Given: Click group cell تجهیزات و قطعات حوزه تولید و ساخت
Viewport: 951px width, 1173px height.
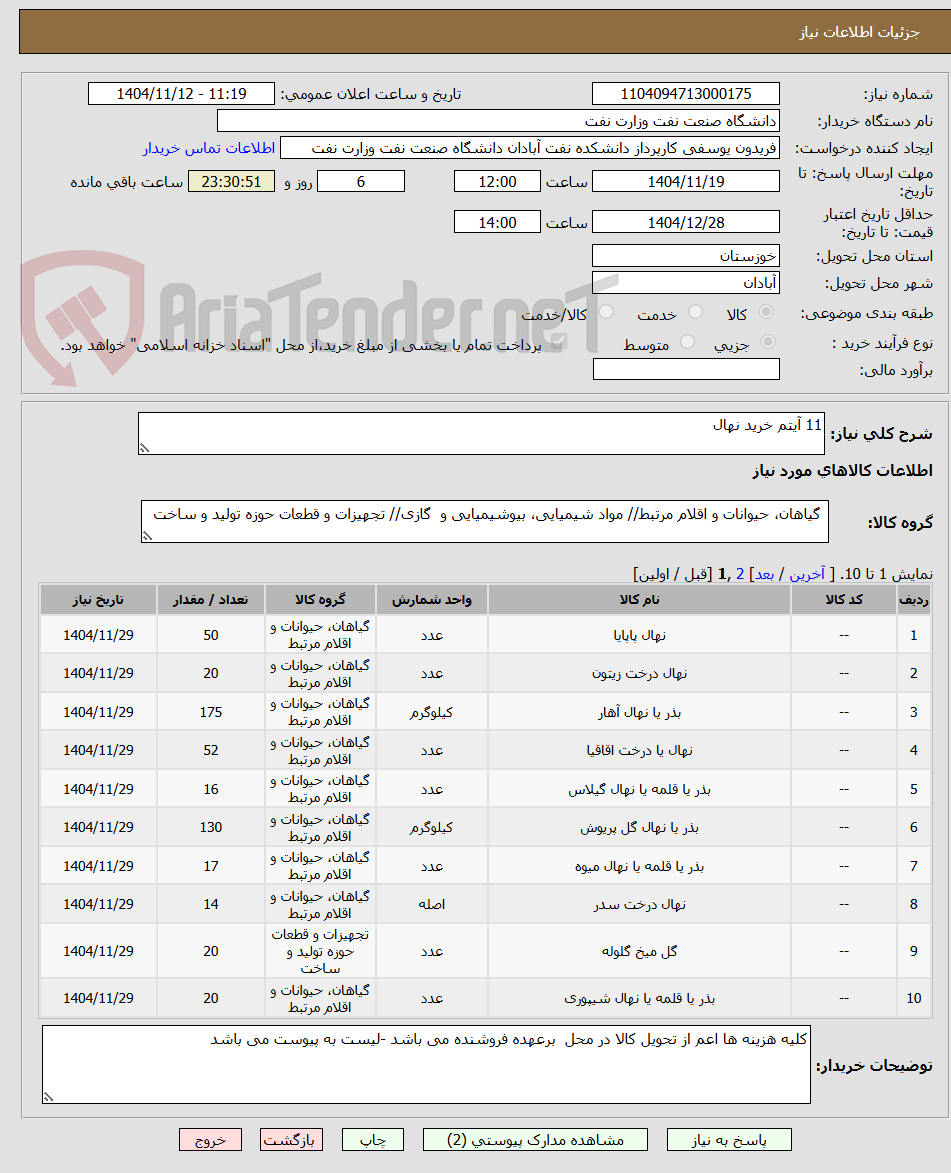Looking at the screenshot, I should (x=320, y=951).
